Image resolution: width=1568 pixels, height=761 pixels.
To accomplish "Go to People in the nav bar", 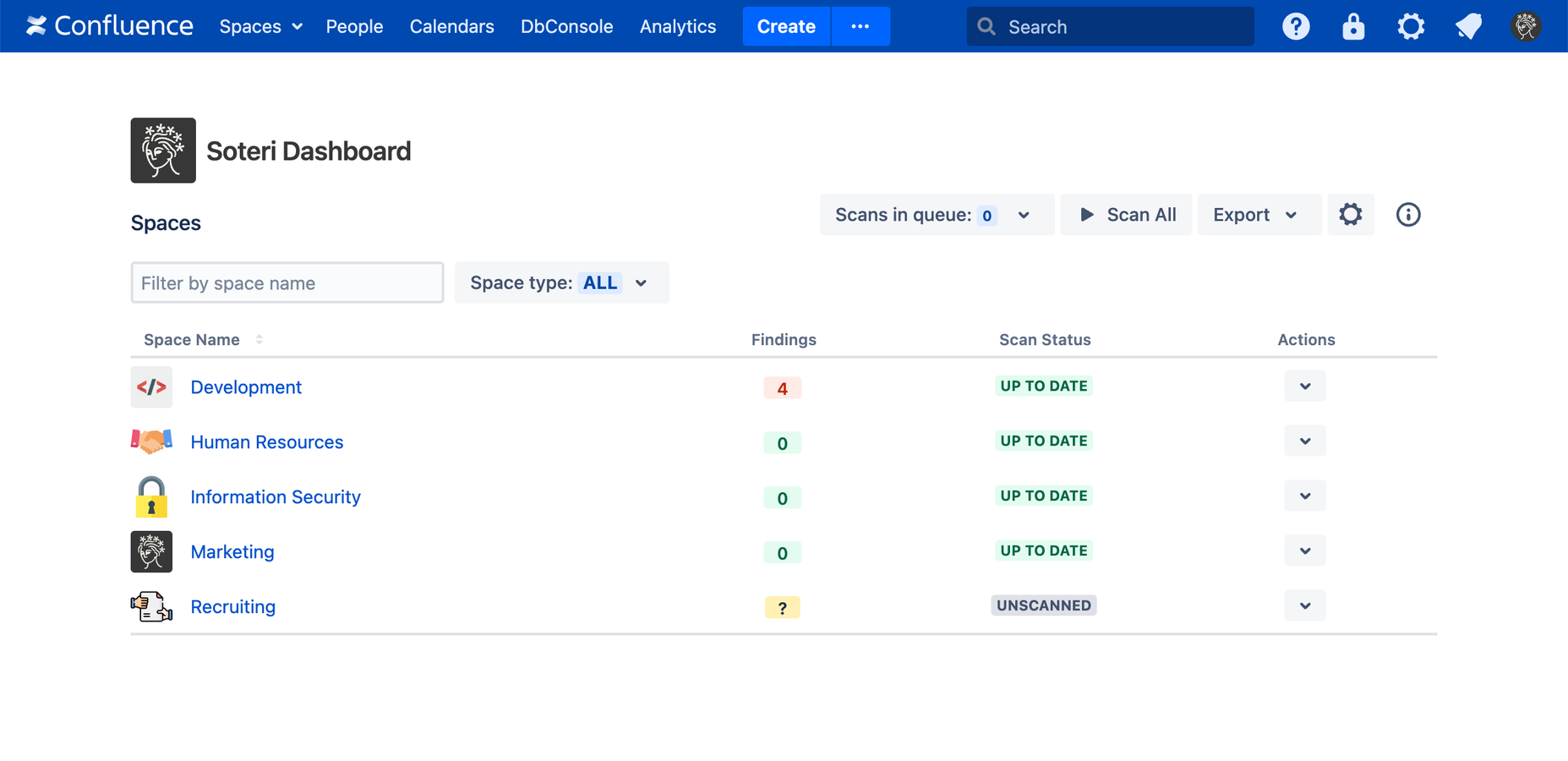I will 354,26.
